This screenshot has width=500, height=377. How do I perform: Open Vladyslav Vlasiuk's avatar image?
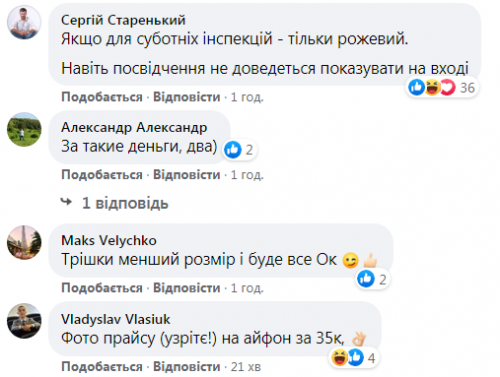[24, 321]
